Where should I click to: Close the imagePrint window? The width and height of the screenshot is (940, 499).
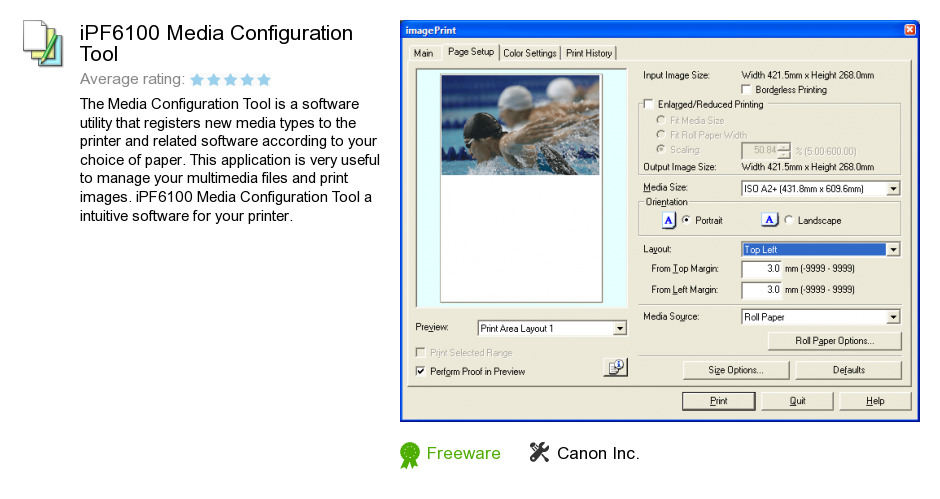coord(910,29)
